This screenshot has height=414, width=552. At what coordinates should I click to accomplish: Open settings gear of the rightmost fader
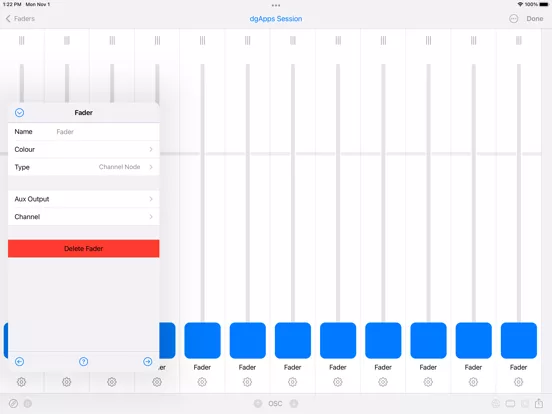point(519,382)
